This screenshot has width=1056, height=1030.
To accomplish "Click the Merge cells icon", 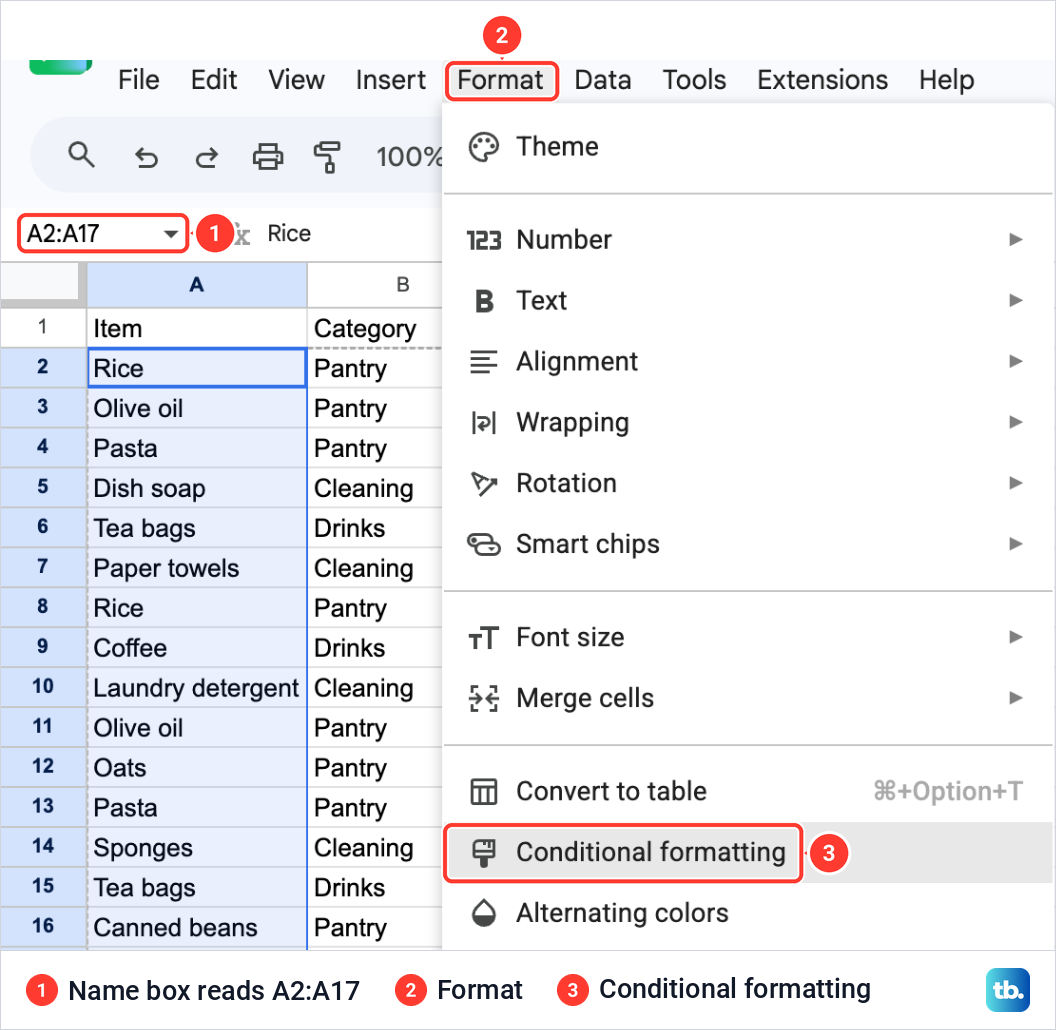I will click(x=484, y=699).
